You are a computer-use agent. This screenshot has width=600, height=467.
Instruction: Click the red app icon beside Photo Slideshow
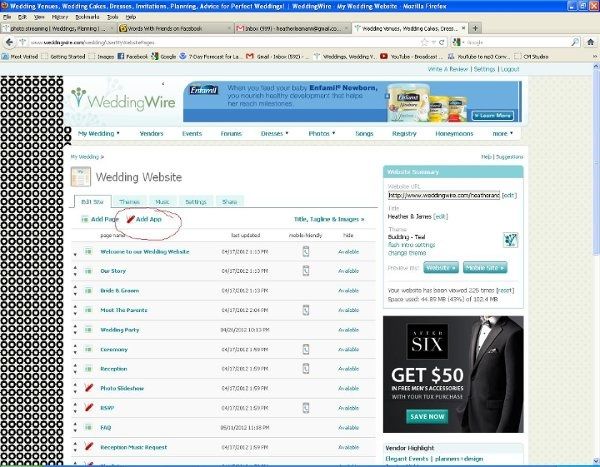pyautogui.click(x=88, y=387)
